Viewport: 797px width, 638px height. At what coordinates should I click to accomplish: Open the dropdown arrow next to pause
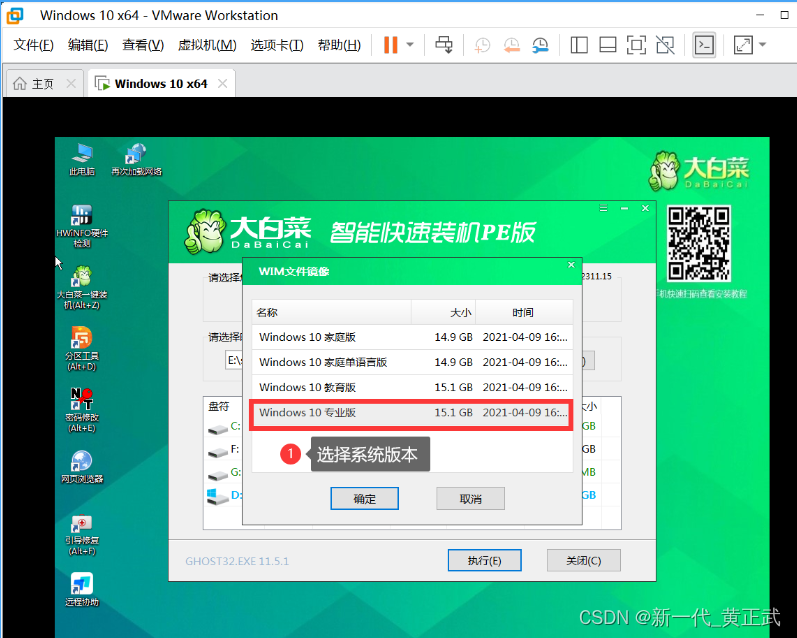pyautogui.click(x=410, y=45)
